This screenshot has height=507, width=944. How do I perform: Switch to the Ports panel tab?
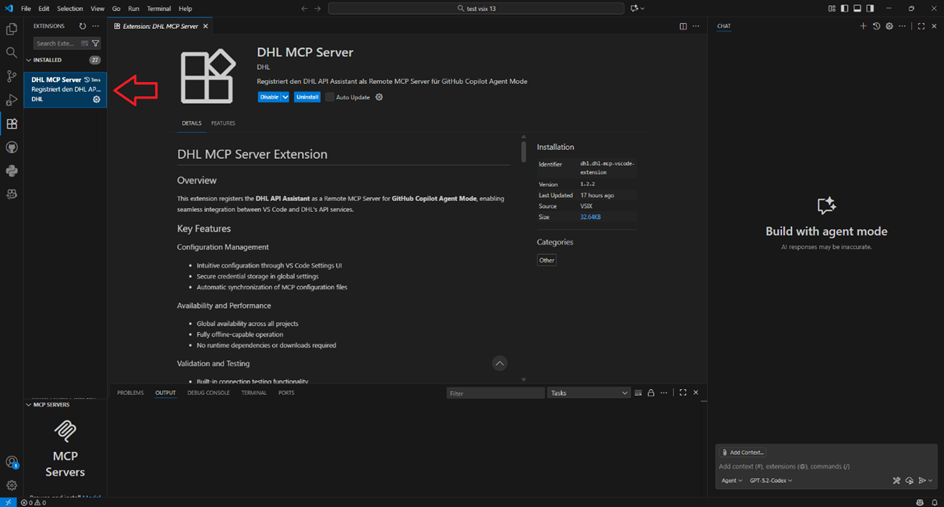coord(286,393)
